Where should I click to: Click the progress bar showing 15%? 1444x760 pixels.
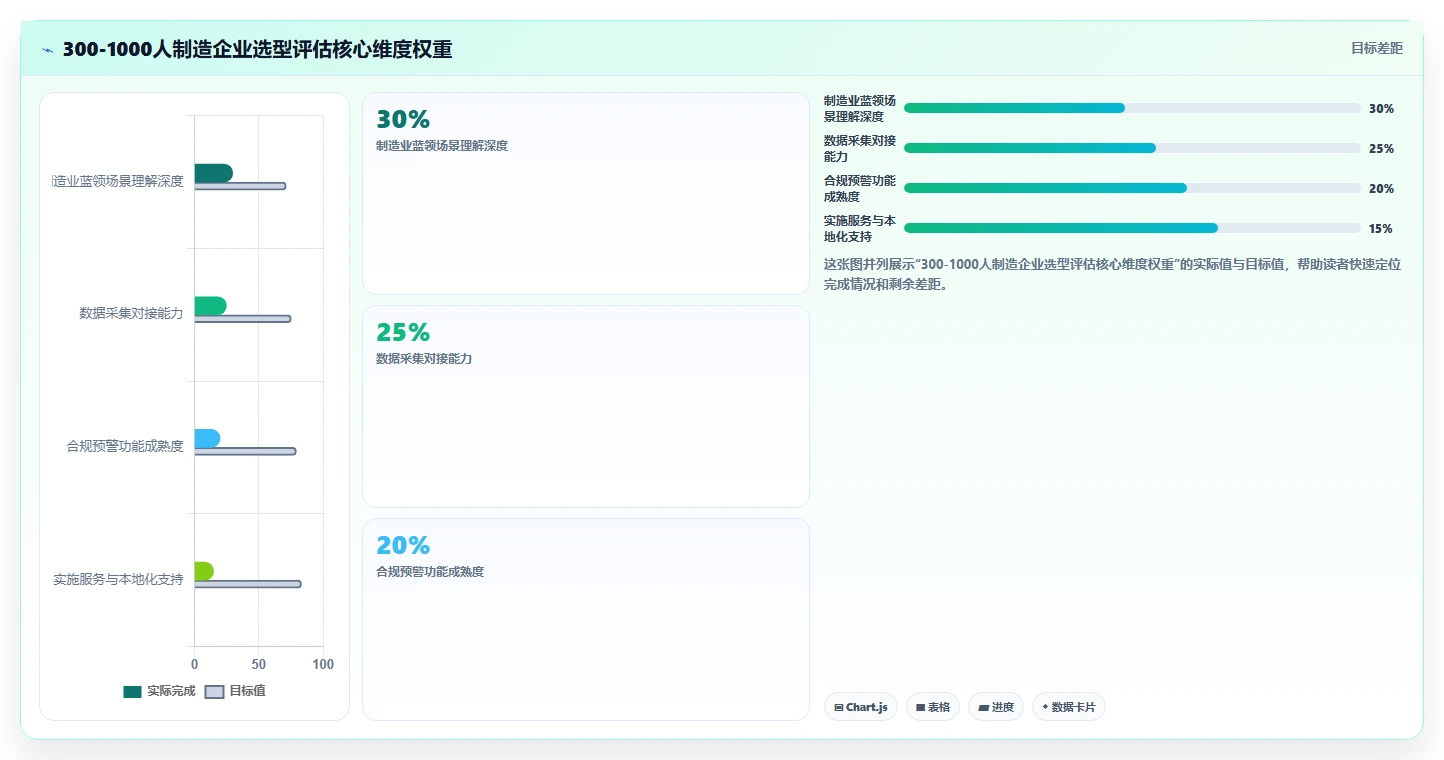tap(1132, 228)
